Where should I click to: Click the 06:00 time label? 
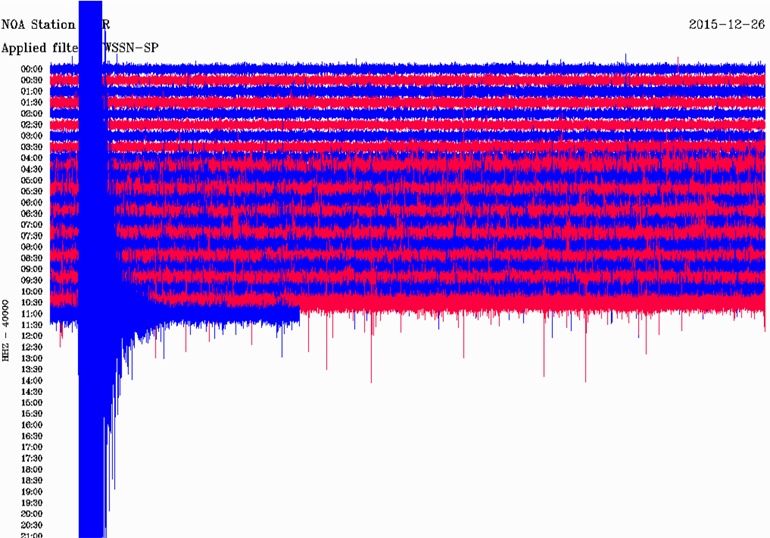[x=31, y=202]
